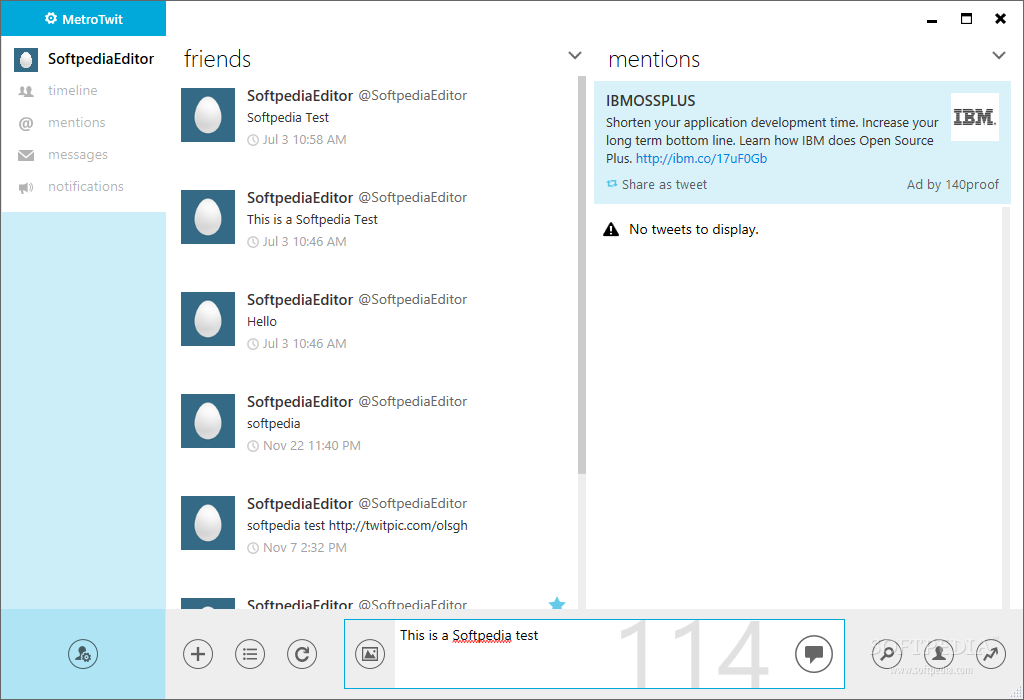Click Share as tweet in the ad
The image size is (1024, 700).
(x=657, y=185)
